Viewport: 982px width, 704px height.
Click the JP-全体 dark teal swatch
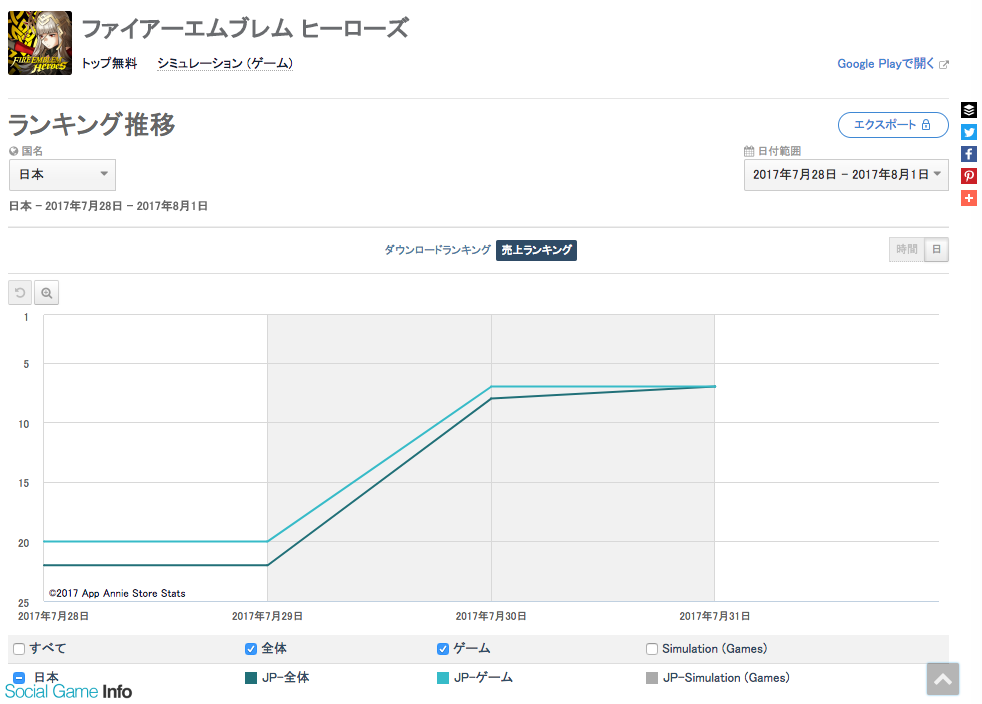[x=251, y=678]
